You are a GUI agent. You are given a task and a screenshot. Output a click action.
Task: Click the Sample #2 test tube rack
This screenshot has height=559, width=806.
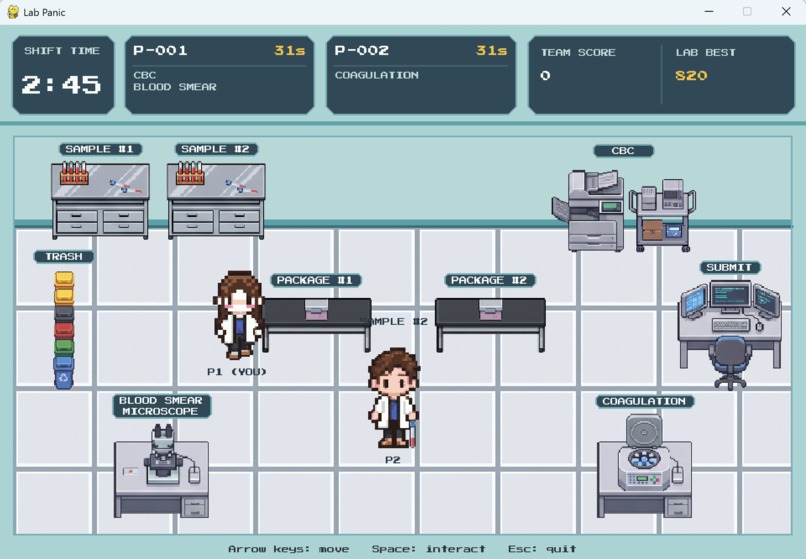190,173
